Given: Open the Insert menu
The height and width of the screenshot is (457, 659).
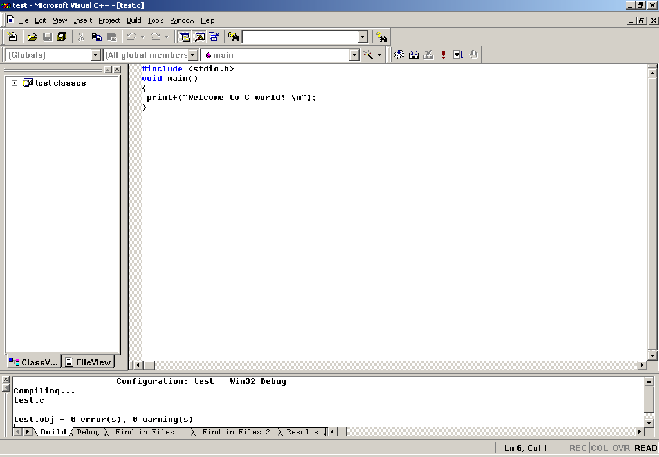Looking at the screenshot, I should [x=83, y=21].
